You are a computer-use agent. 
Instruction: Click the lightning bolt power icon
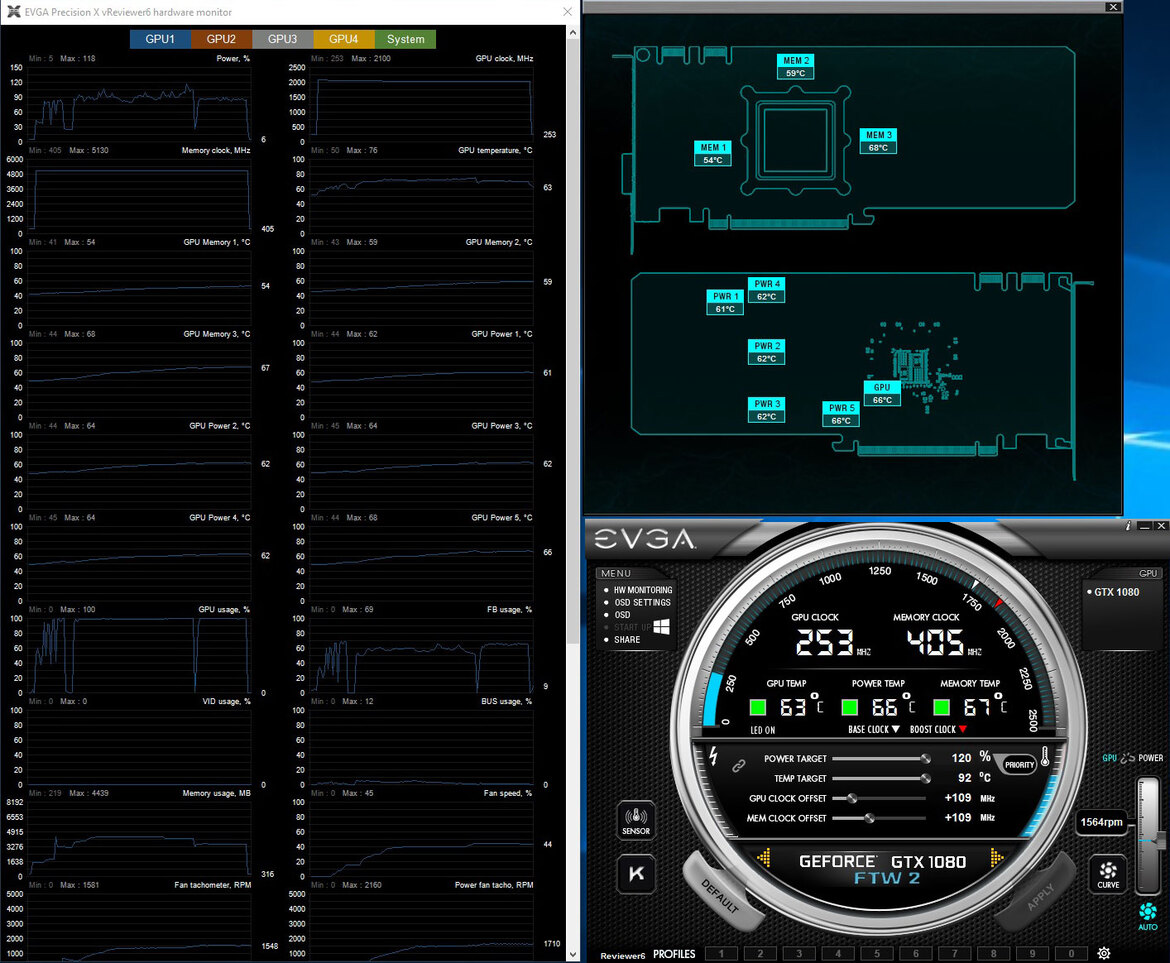point(713,756)
